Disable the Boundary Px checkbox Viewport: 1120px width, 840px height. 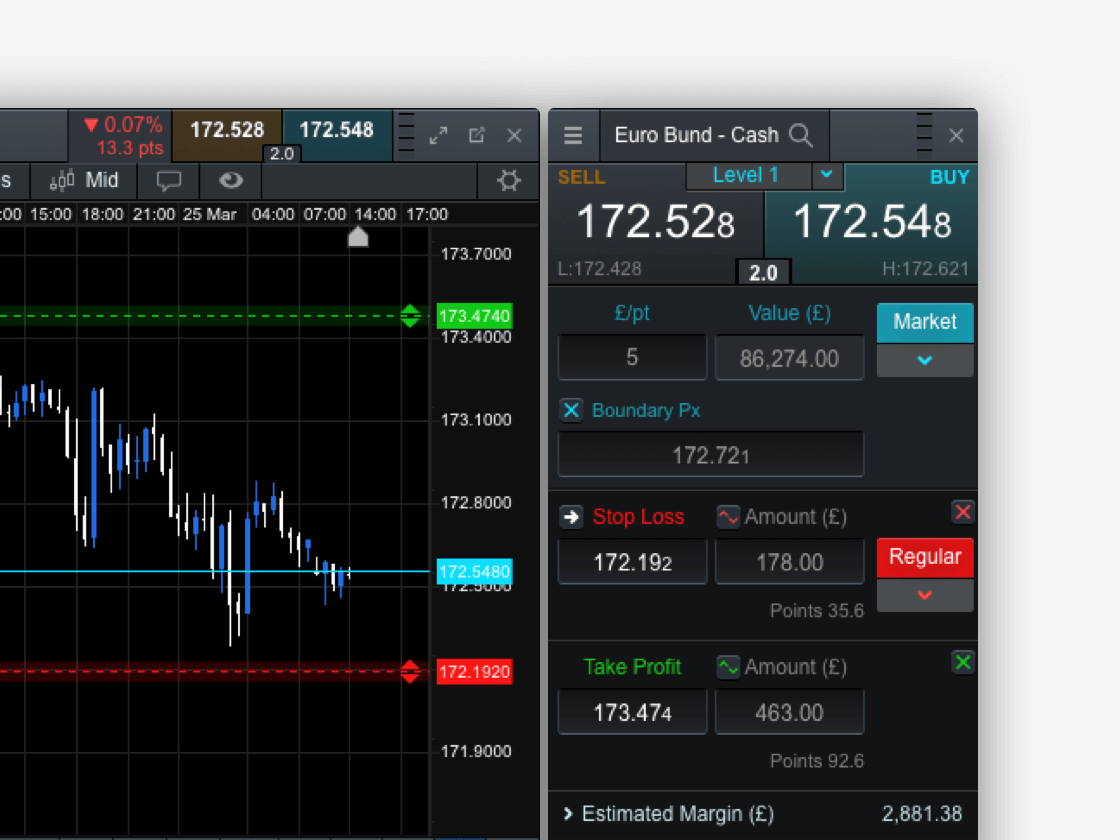[571, 410]
